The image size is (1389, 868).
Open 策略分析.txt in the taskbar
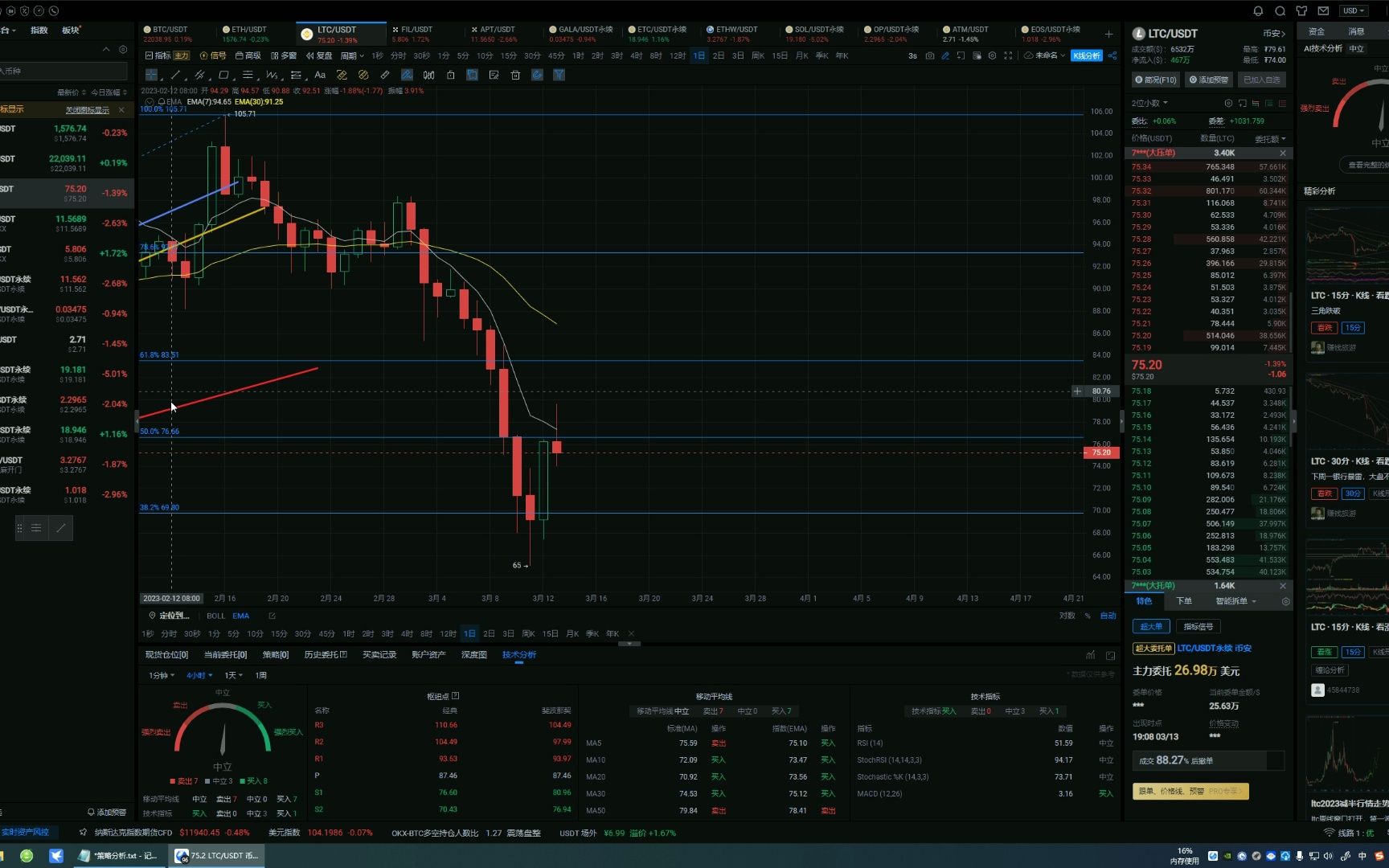click(x=121, y=856)
